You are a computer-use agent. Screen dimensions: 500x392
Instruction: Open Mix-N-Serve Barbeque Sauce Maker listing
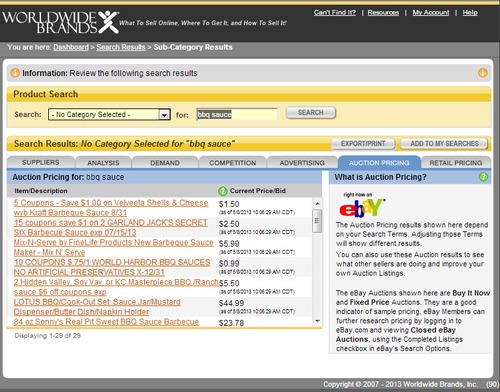pyautogui.click(x=113, y=247)
